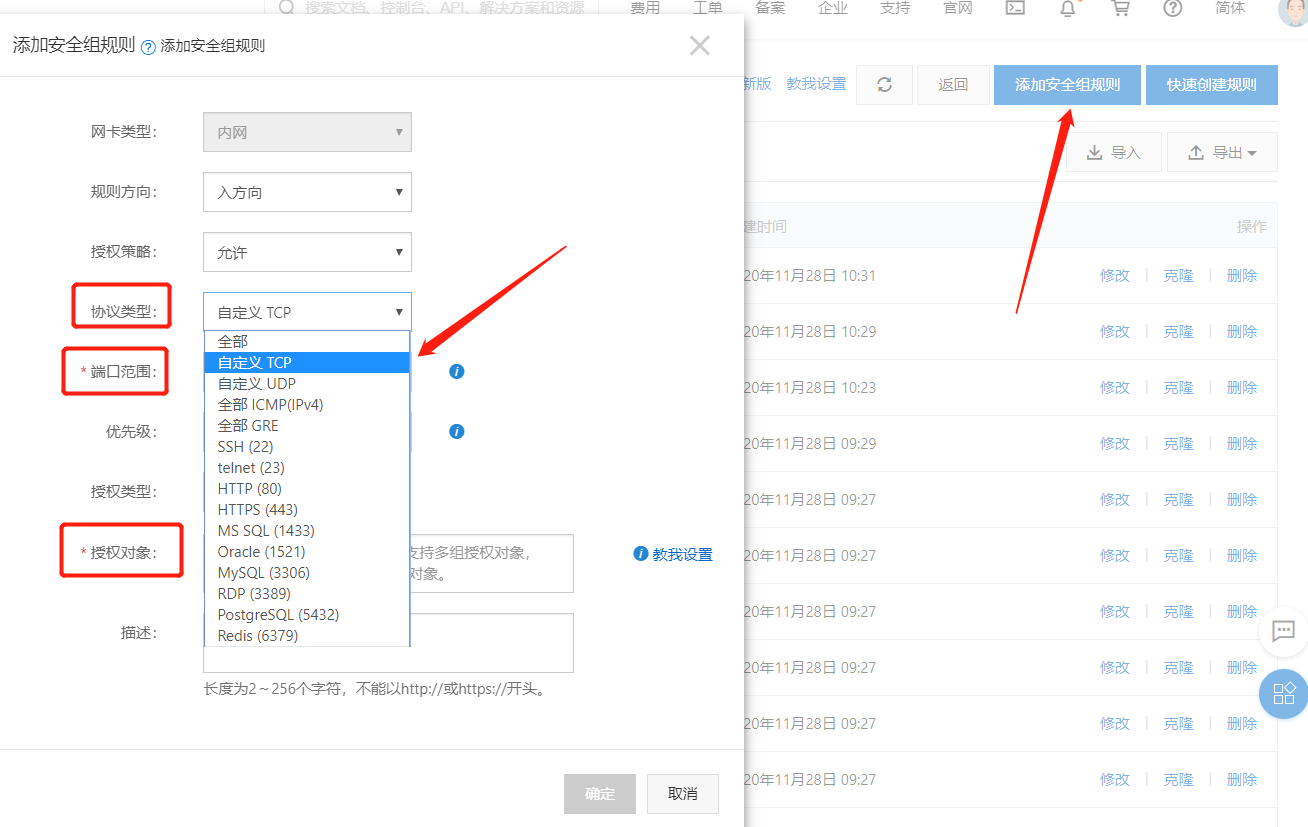
Task: Choose Oracle (1521) option
Action: 307,551
